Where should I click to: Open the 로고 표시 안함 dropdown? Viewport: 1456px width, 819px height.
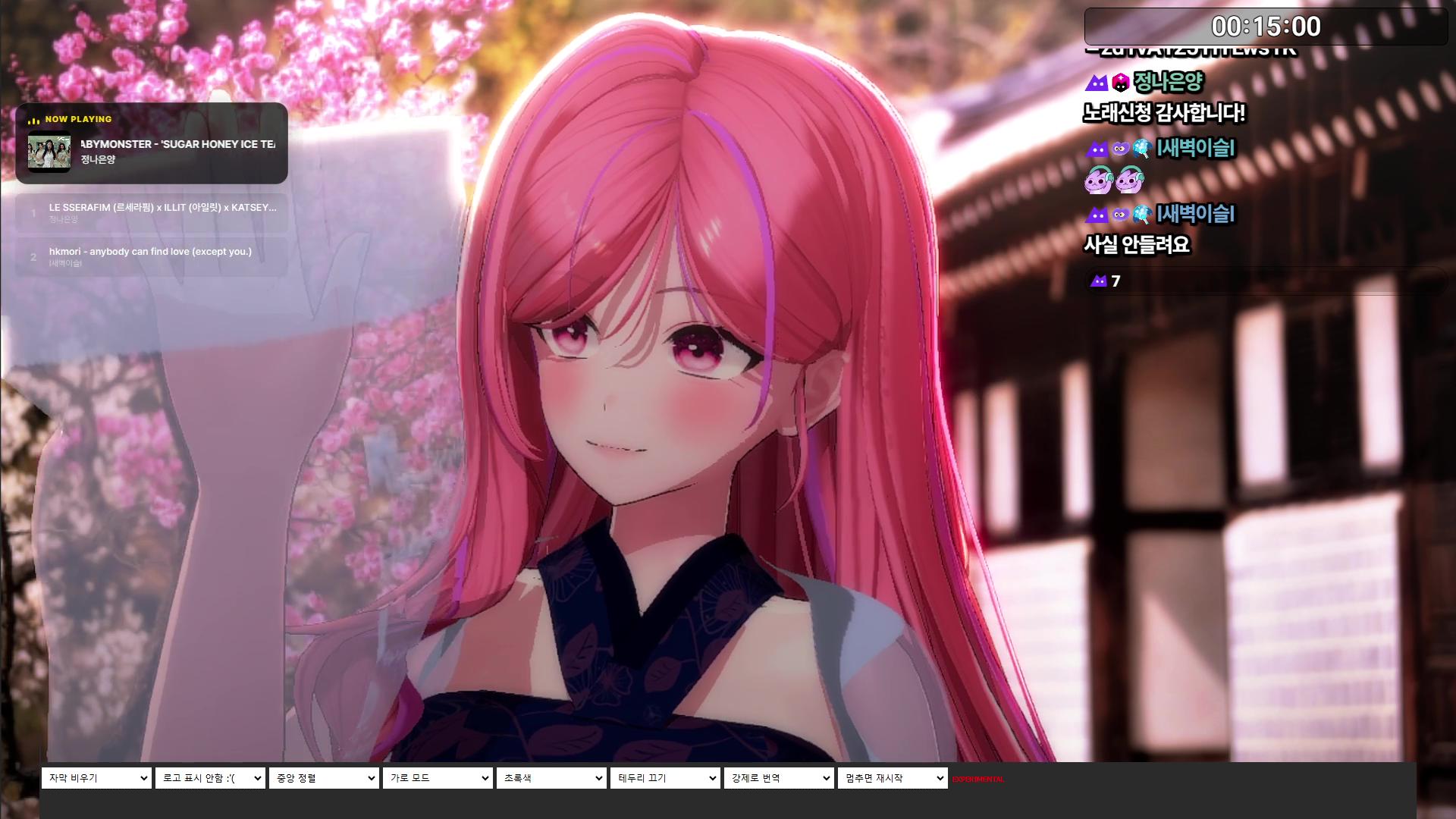(210, 778)
